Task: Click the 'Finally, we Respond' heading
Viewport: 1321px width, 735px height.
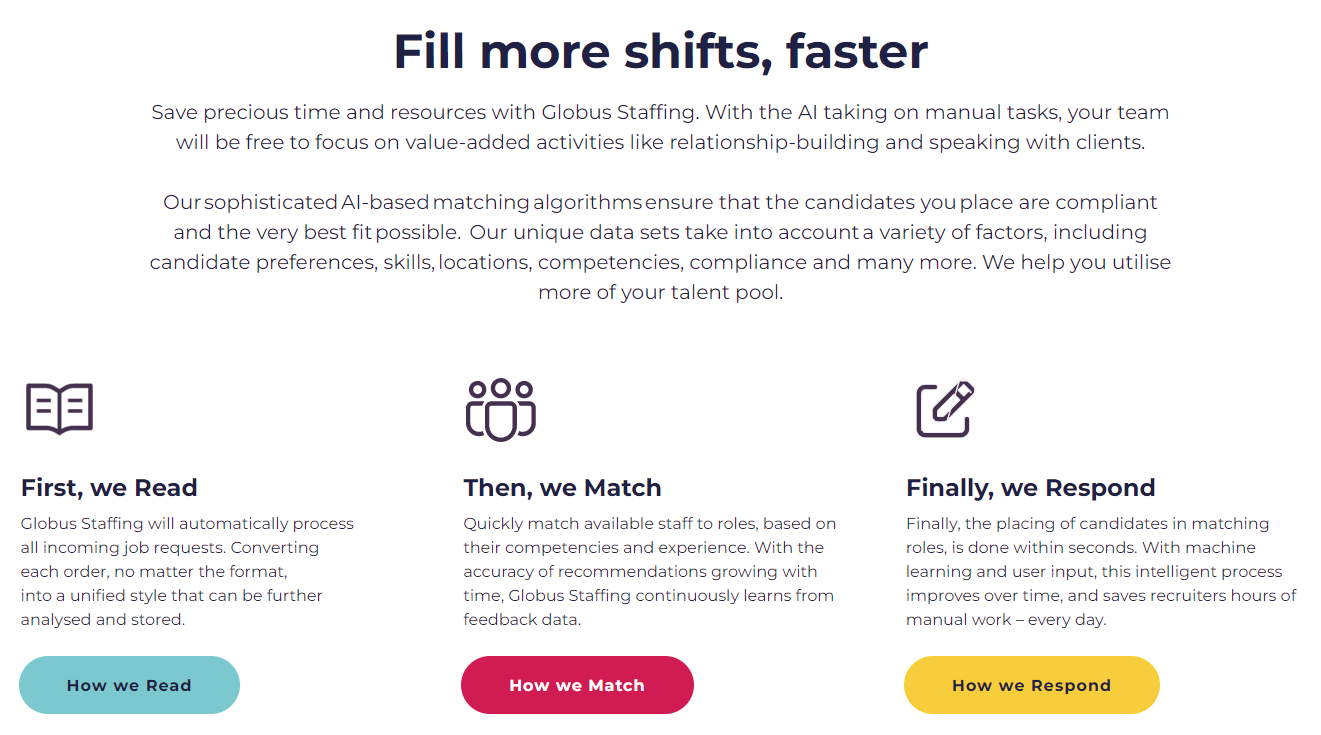Action: coord(1030,487)
